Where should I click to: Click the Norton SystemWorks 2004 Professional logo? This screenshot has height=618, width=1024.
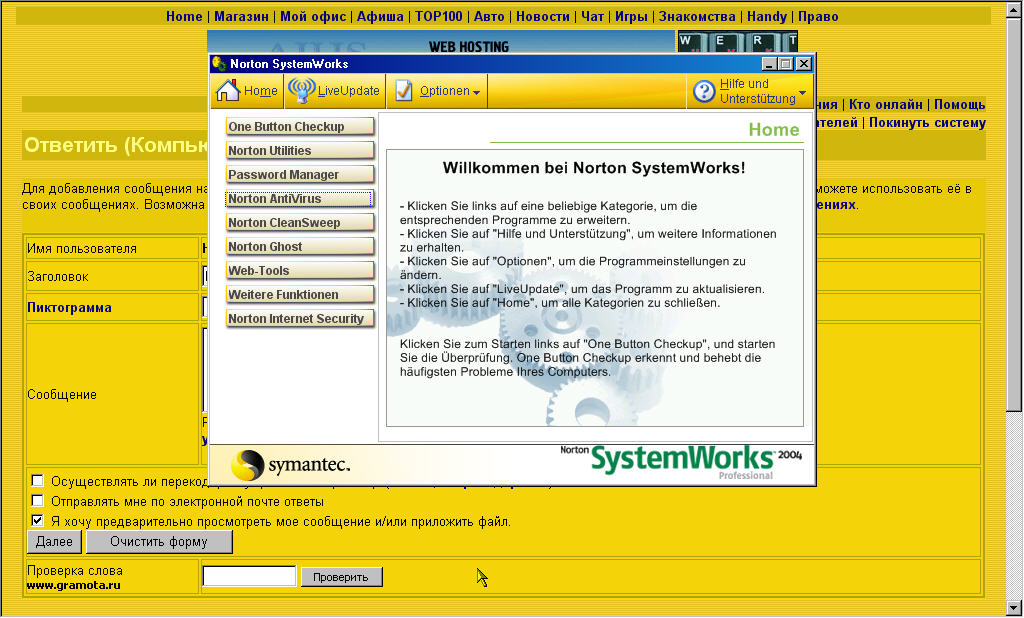coord(681,463)
